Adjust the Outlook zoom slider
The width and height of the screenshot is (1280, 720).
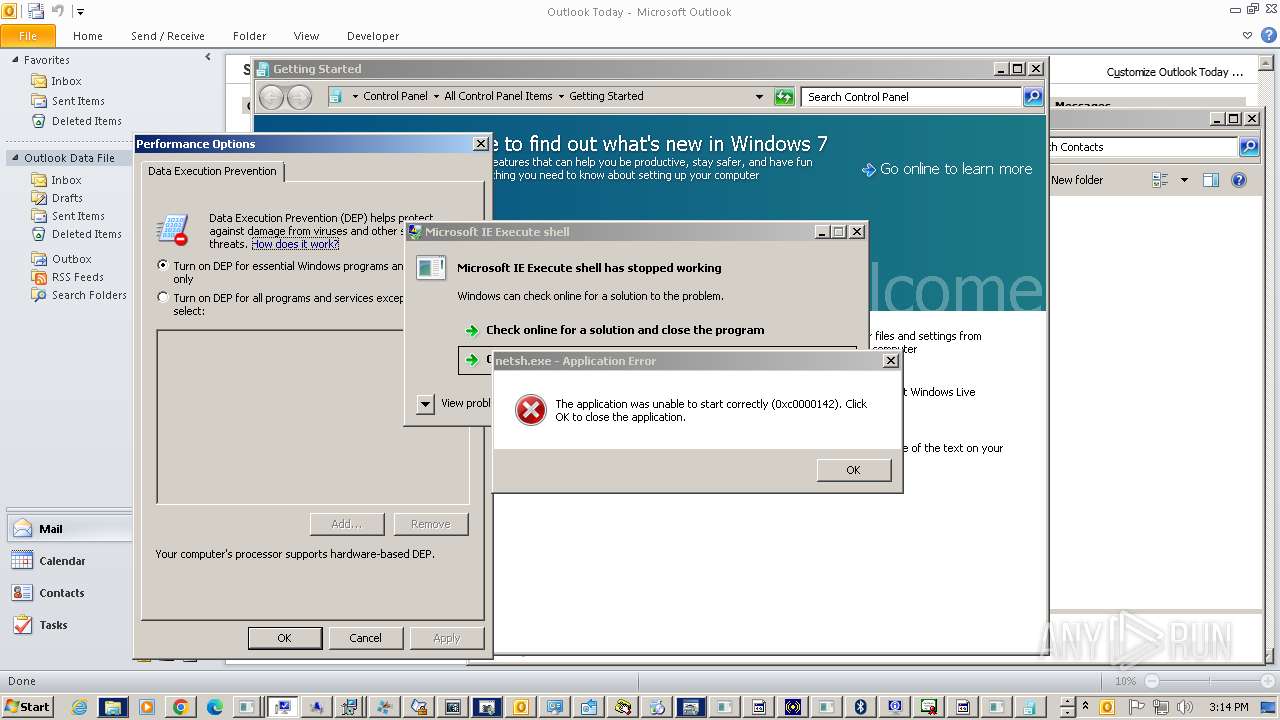click(1208, 681)
